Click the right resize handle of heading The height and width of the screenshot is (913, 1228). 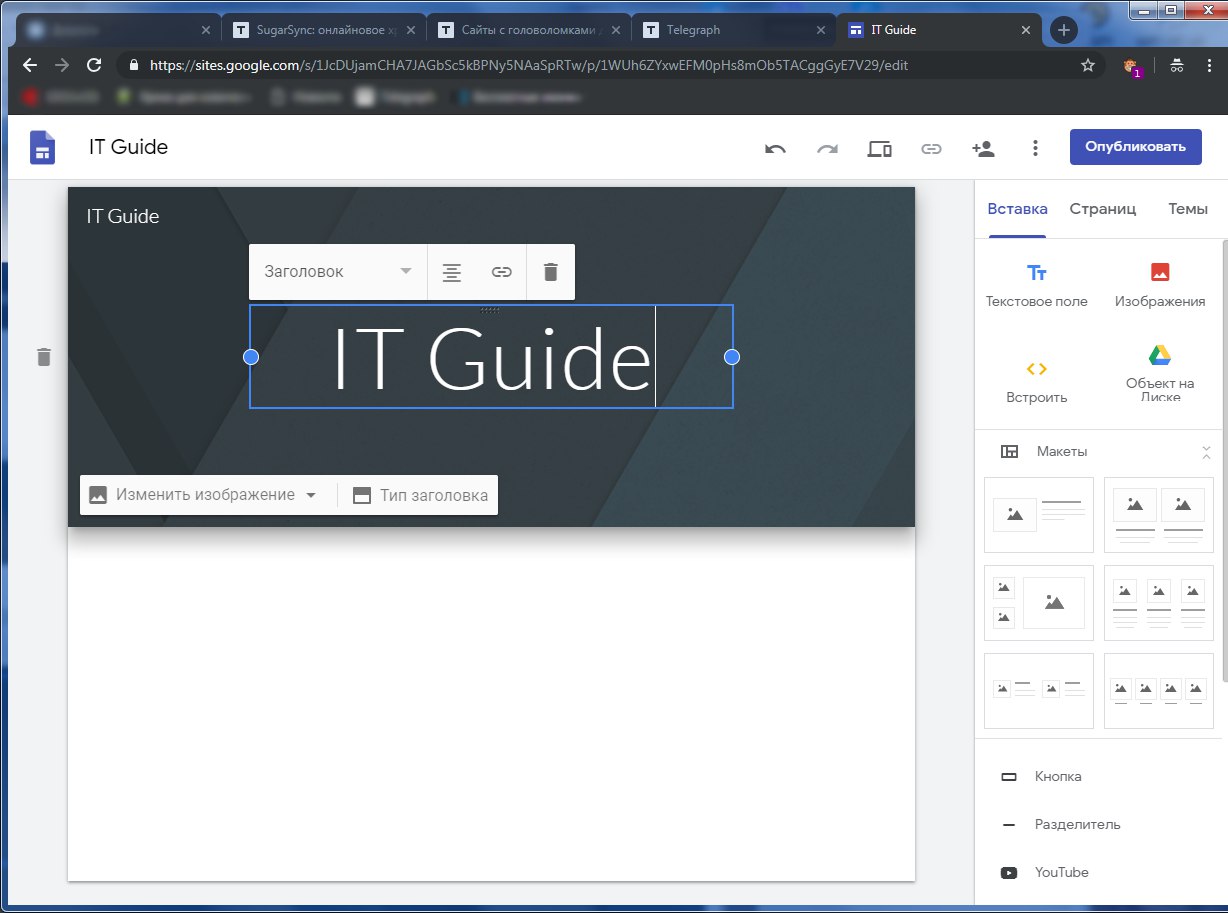click(x=732, y=357)
